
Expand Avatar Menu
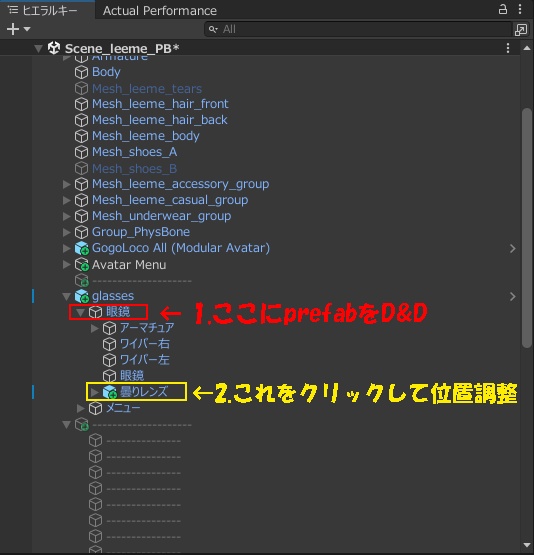[67, 264]
